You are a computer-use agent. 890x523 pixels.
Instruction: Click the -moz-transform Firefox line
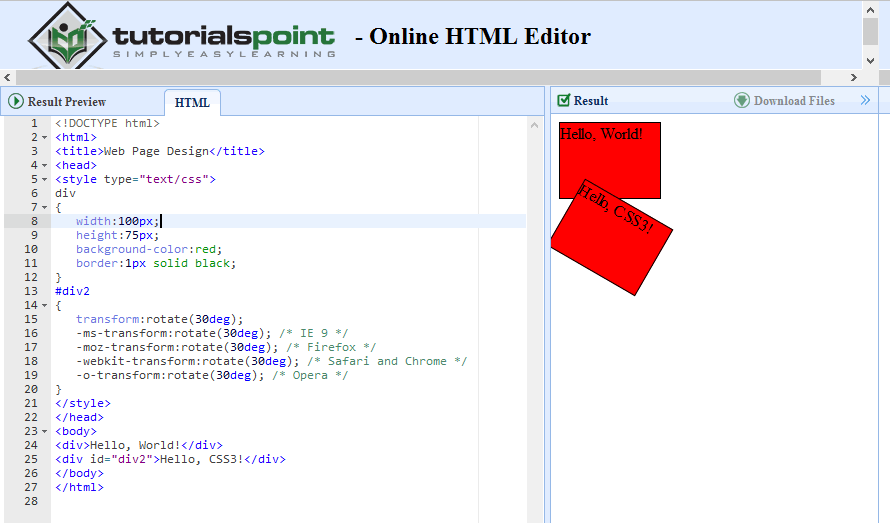(226, 347)
